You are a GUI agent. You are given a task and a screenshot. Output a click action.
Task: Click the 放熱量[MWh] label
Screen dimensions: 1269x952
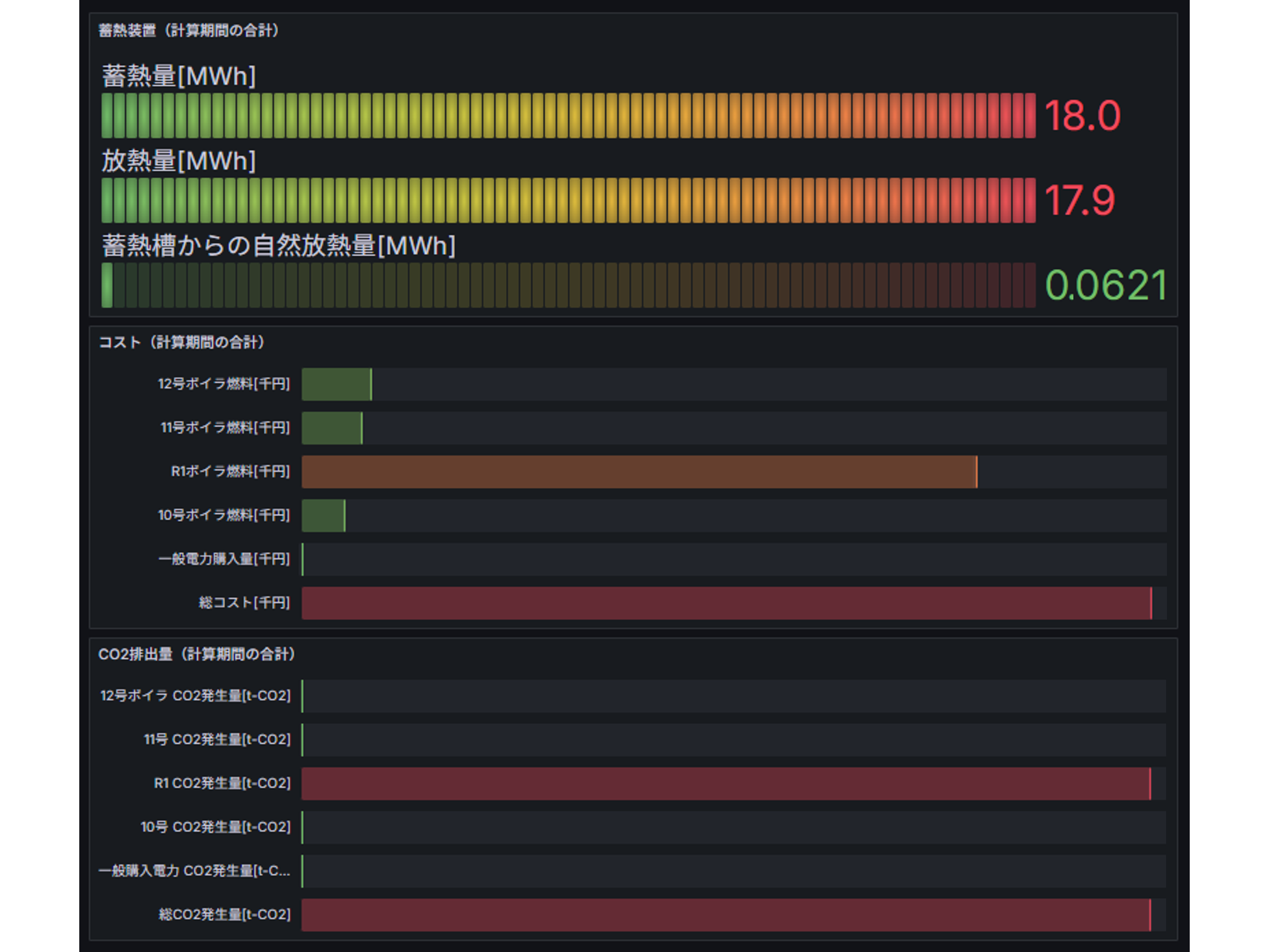click(x=179, y=161)
